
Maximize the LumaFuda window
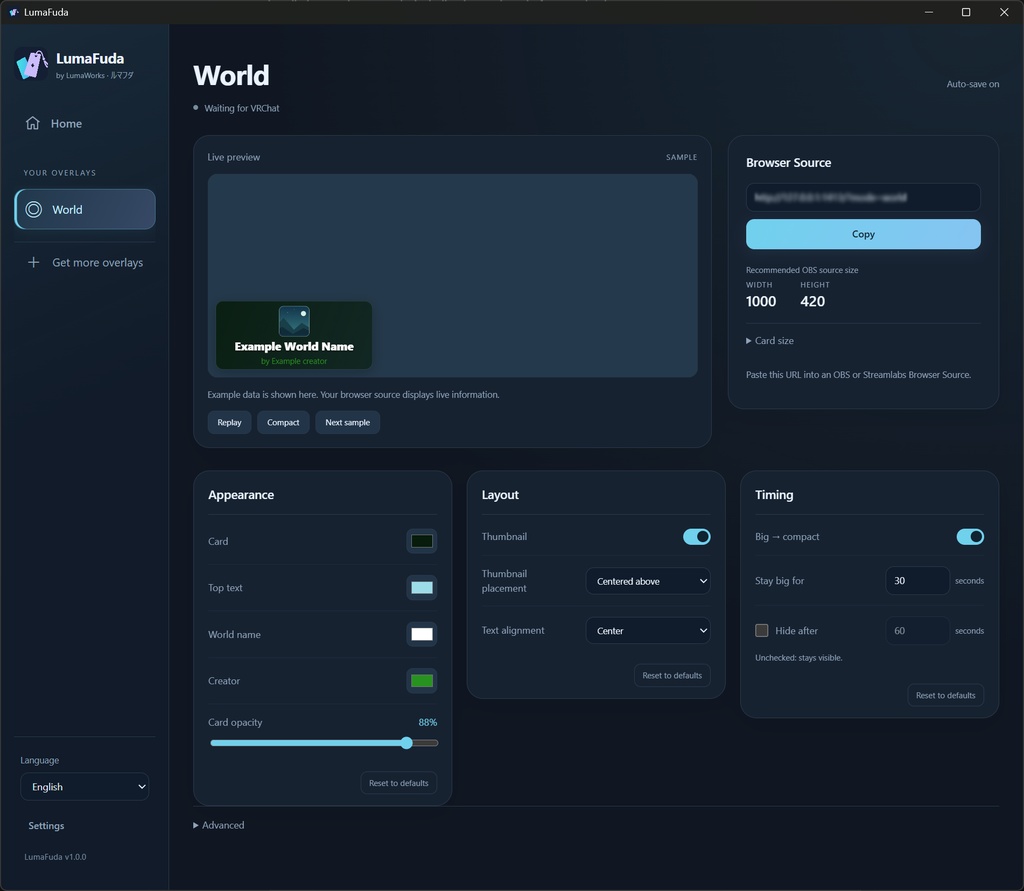(x=966, y=12)
